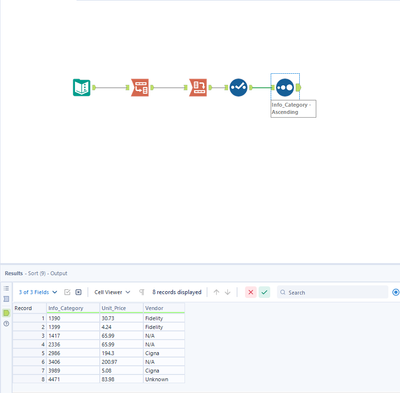The width and height of the screenshot is (400, 393).
Task: Select Info_Category cell 3989
Action: coord(73,370)
